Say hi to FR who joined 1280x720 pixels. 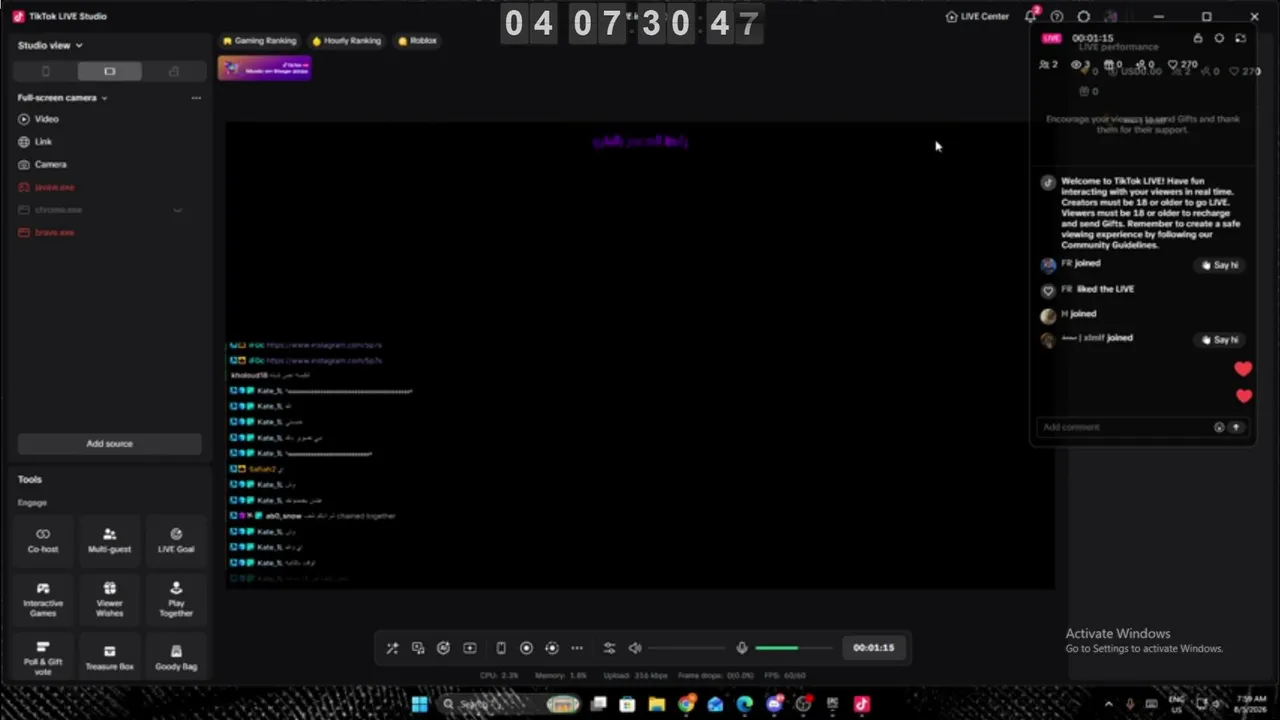[x=1220, y=265]
